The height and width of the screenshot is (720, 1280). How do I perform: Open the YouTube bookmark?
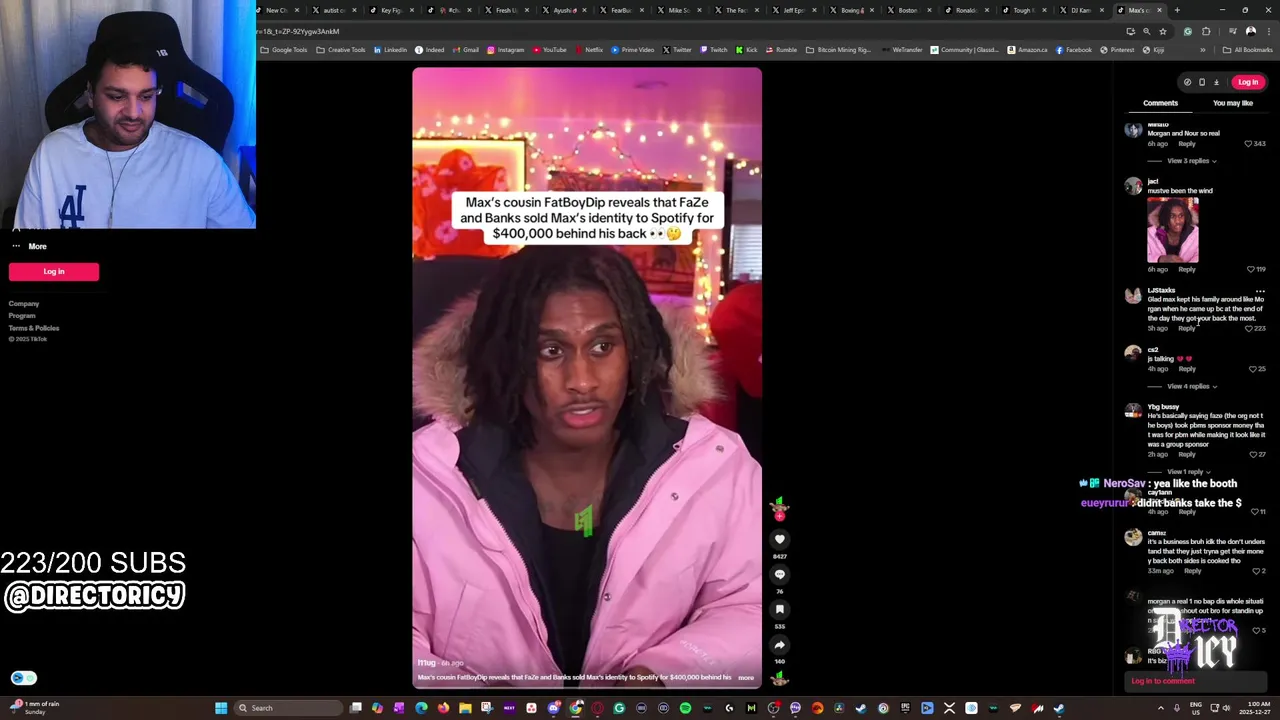(x=549, y=50)
